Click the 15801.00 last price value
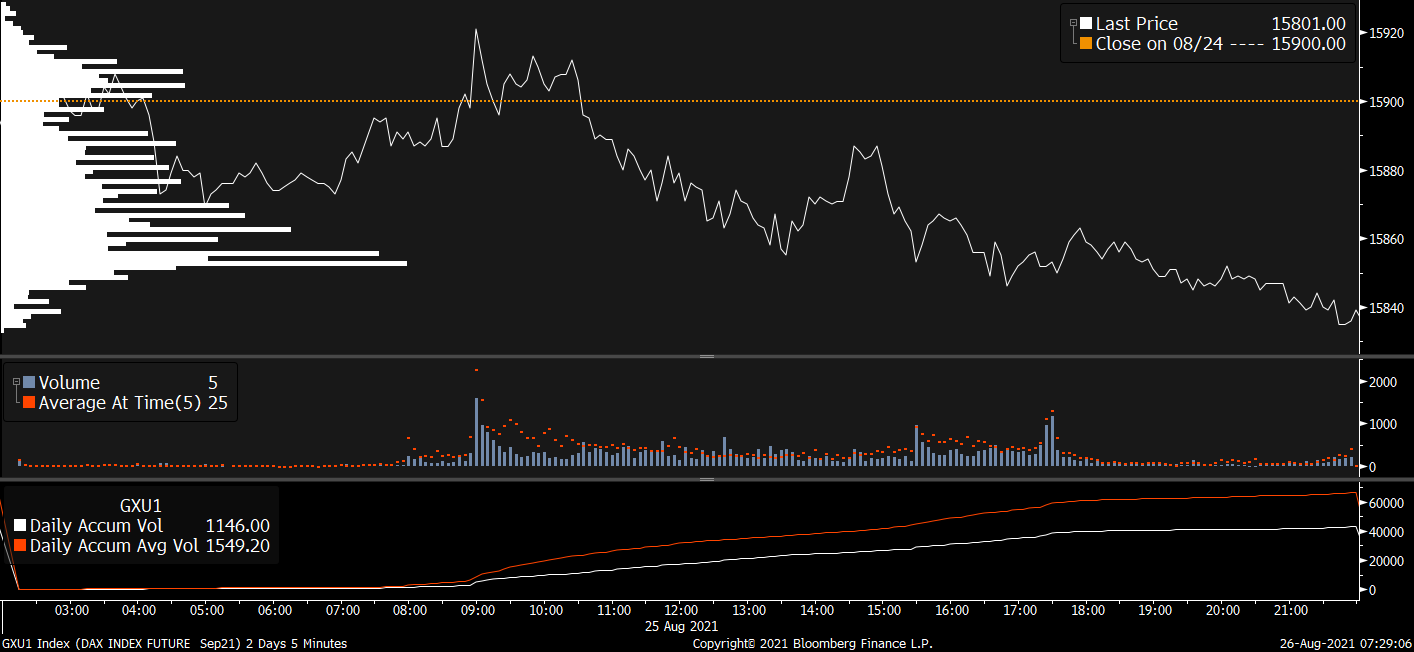Screen dimensions: 1414x652 click(1308, 24)
